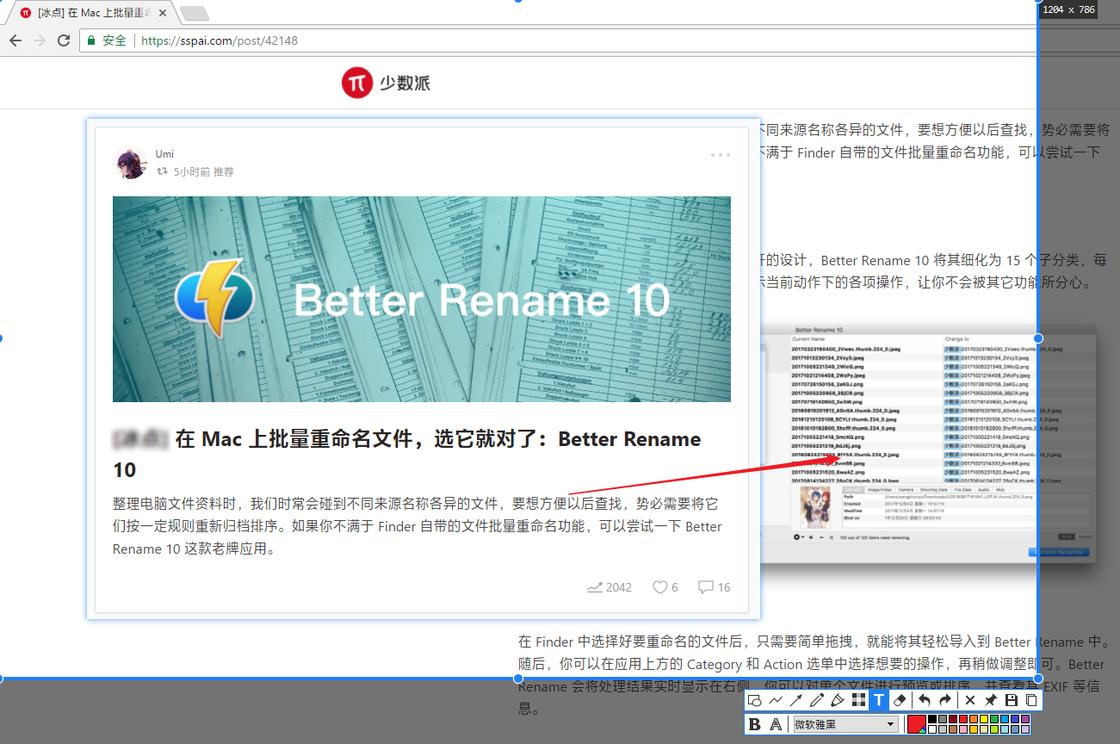The width and height of the screenshot is (1120, 744).
Task: Pick the black color swatch
Action: tap(932, 720)
